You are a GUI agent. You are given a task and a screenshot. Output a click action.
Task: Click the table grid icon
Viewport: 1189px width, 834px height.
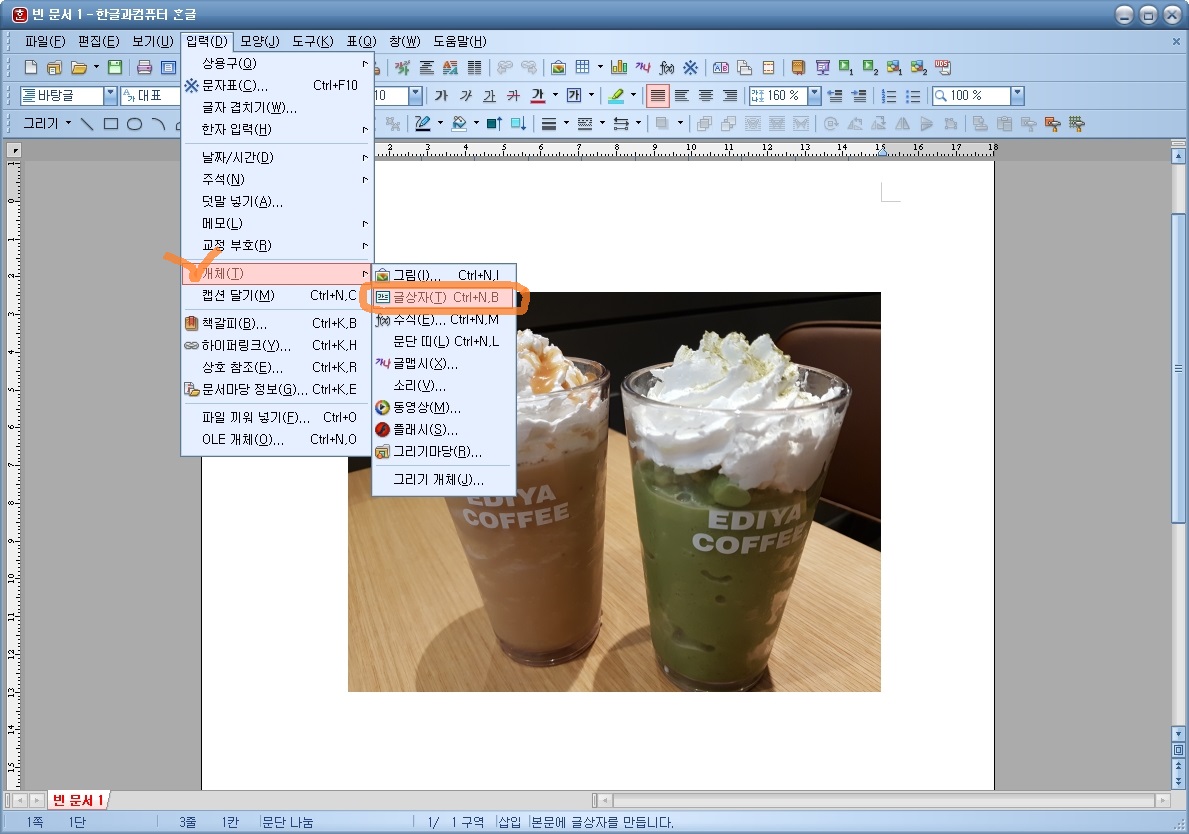coord(582,67)
